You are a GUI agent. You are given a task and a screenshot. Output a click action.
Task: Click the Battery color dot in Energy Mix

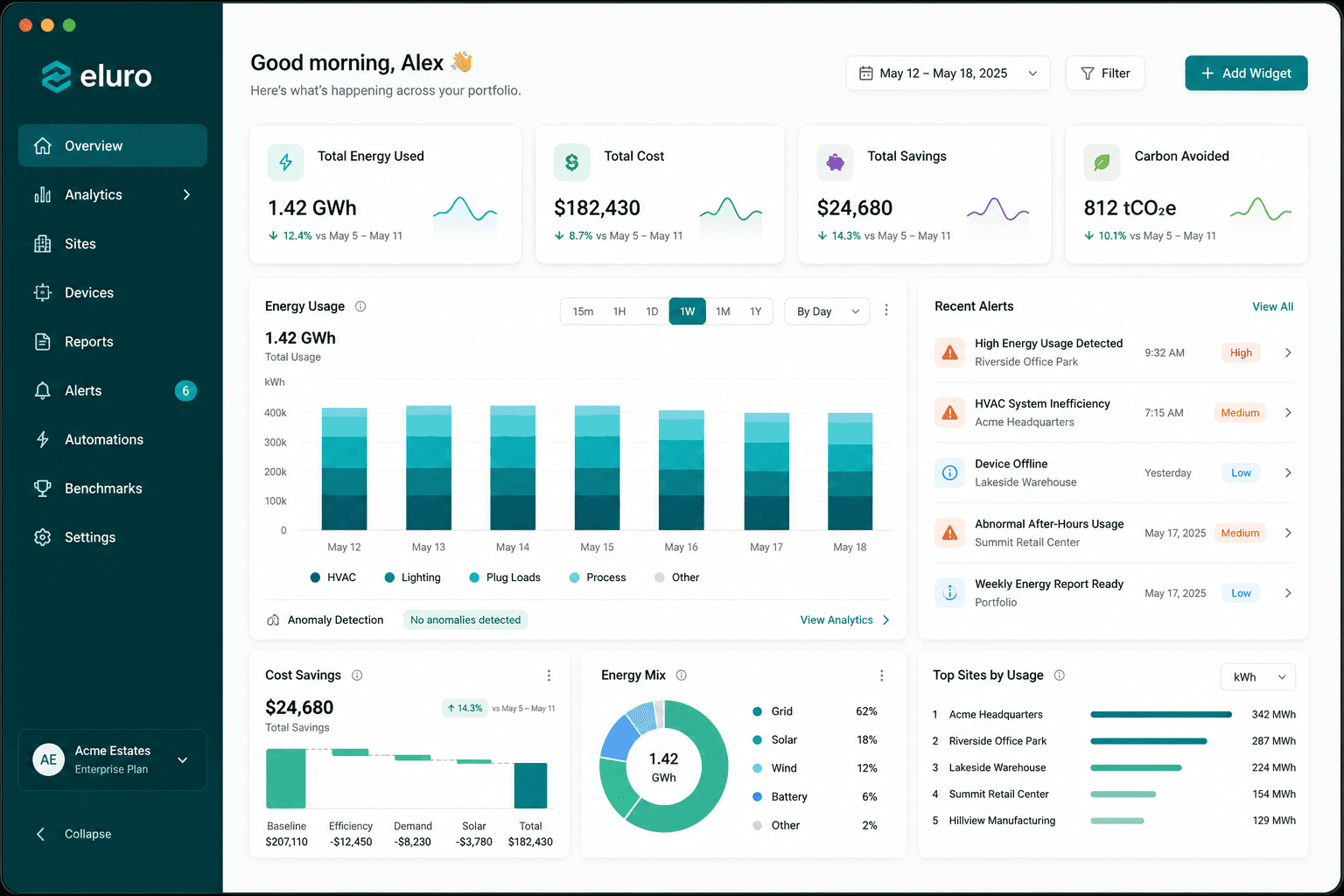point(758,797)
